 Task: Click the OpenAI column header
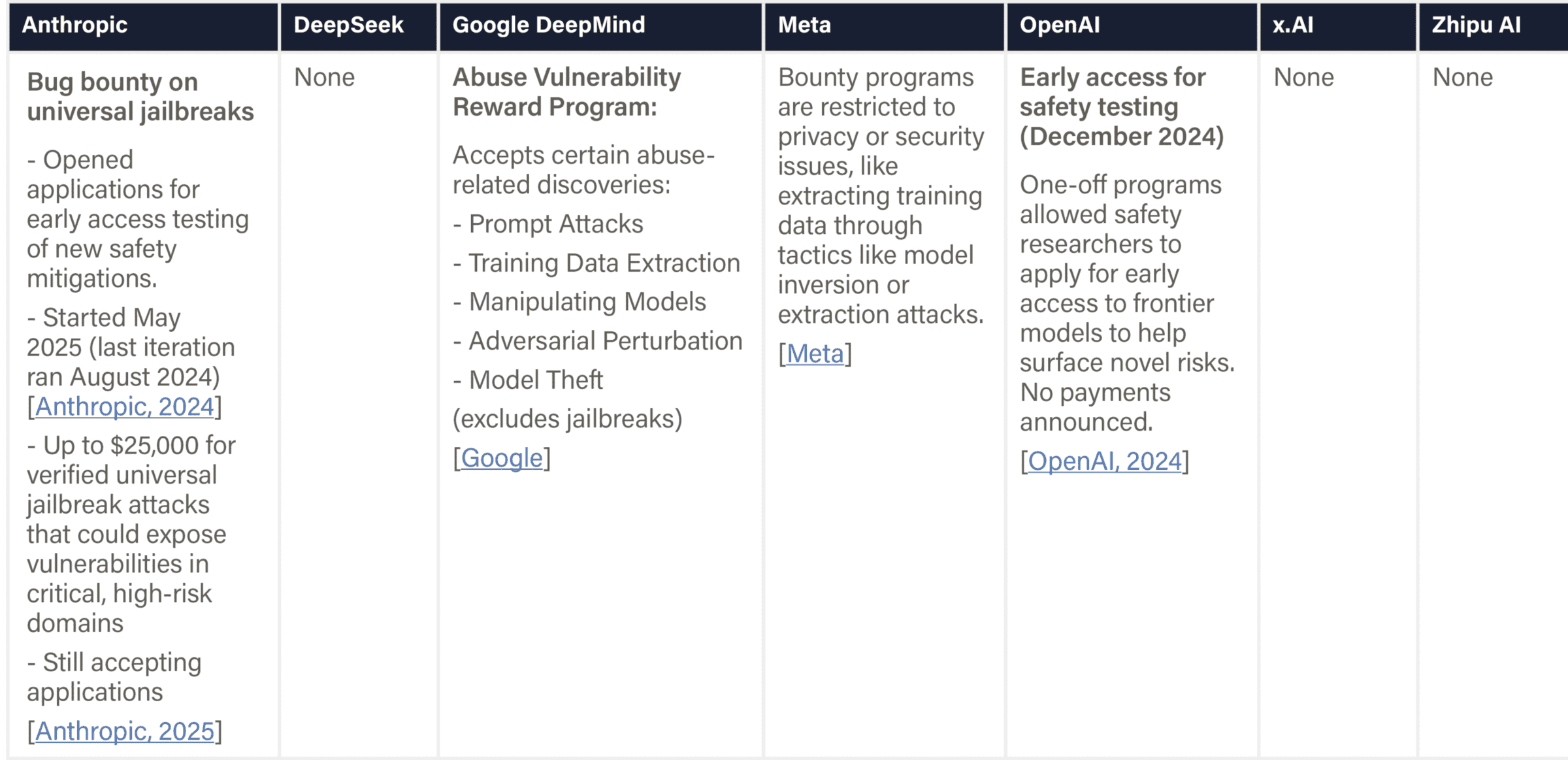tap(1060, 25)
